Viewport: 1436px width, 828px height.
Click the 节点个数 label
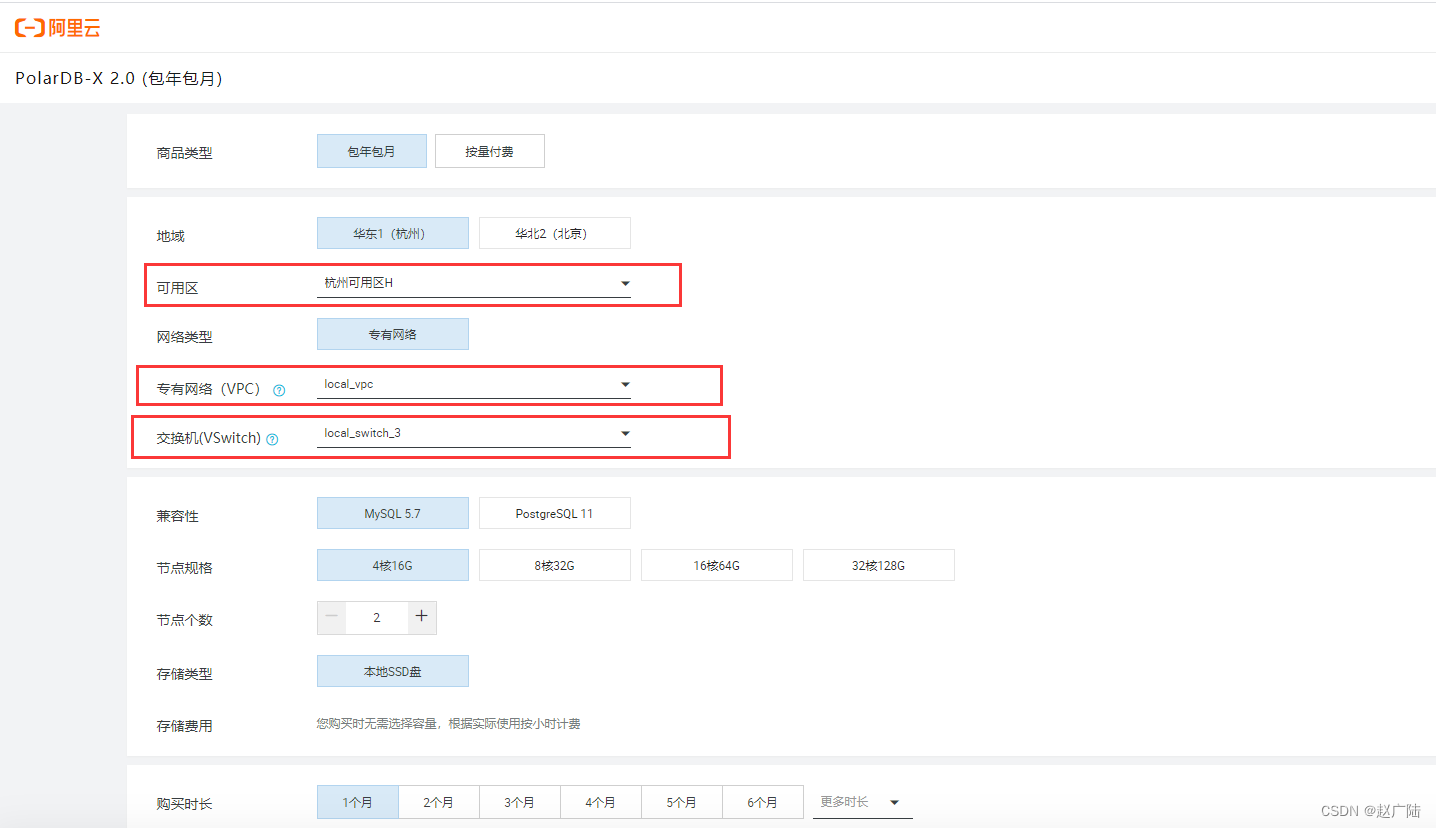185,620
